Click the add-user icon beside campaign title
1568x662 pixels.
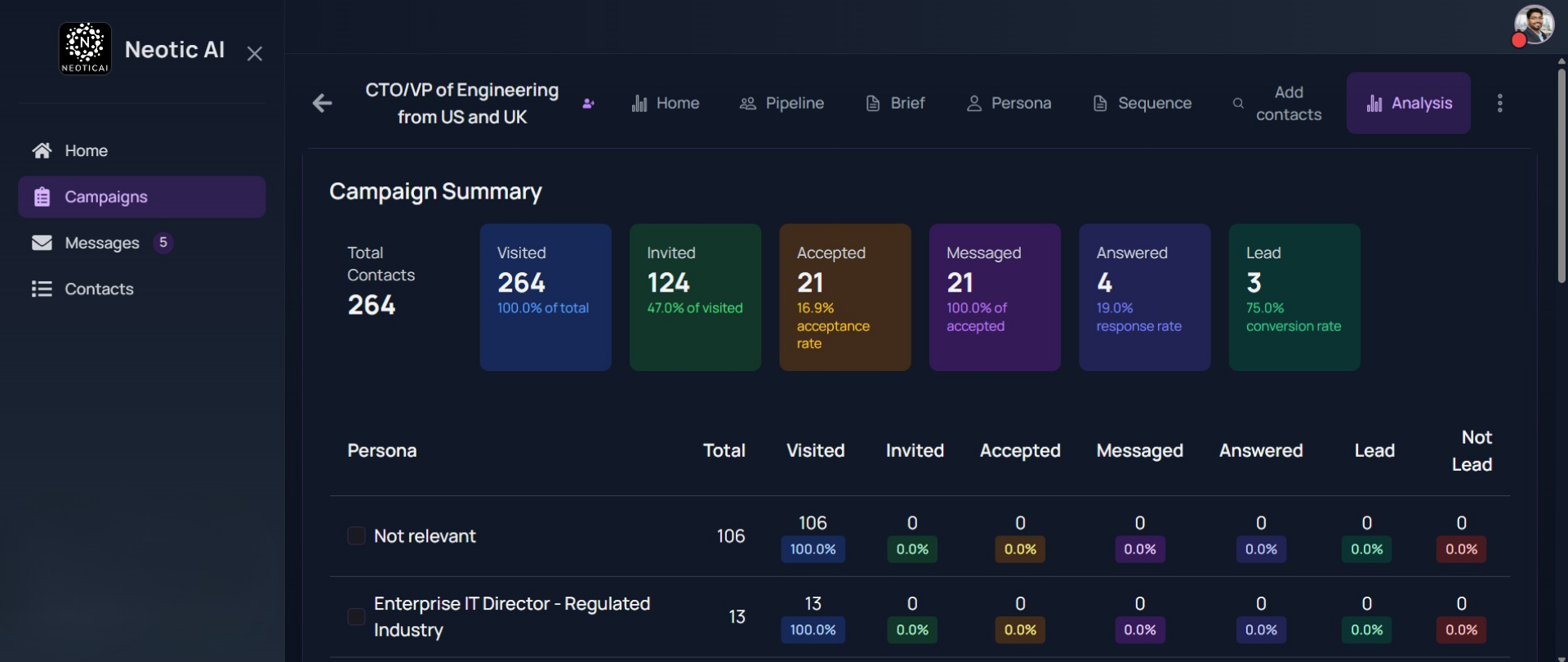(588, 104)
